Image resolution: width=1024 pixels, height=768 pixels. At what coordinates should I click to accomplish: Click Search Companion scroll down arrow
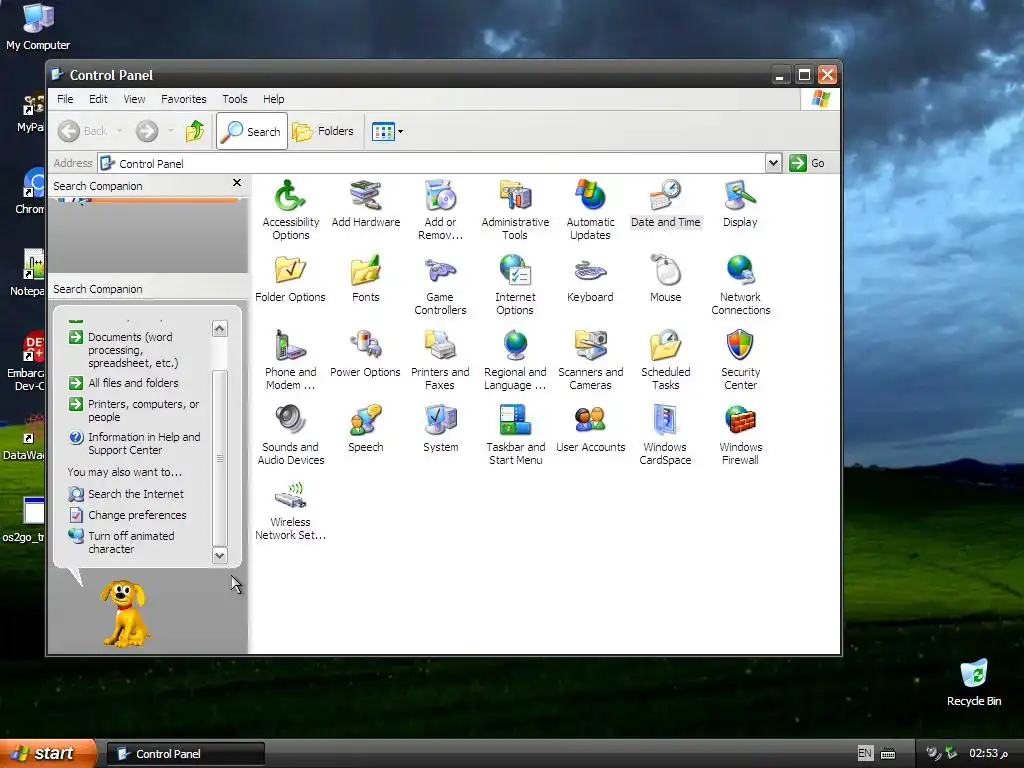pos(219,556)
